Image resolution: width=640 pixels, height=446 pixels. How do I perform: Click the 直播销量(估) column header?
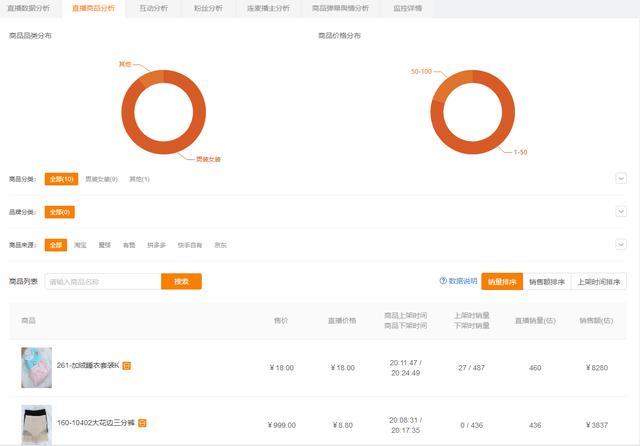[535, 321]
